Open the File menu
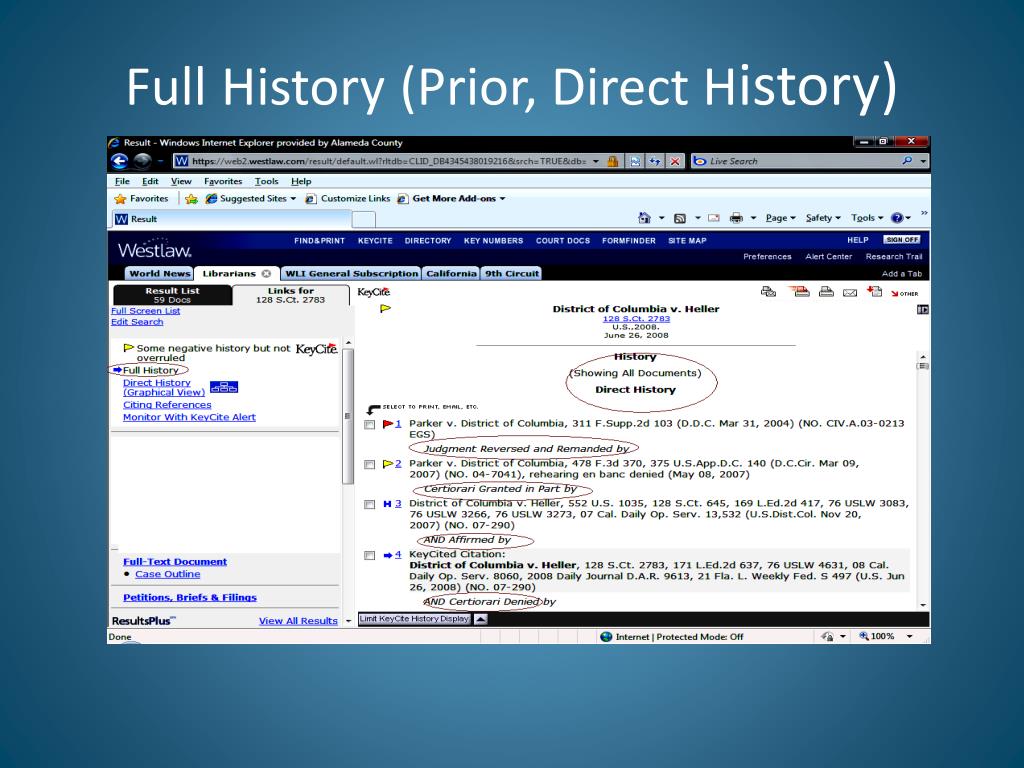 (122, 182)
